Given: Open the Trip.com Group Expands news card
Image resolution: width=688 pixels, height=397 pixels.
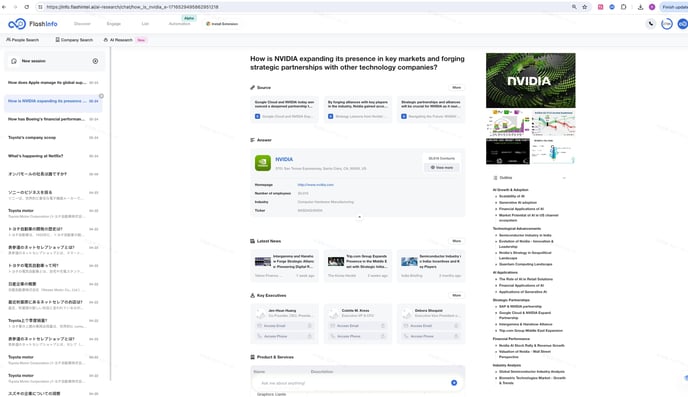Looking at the screenshot, I should pos(358,265).
